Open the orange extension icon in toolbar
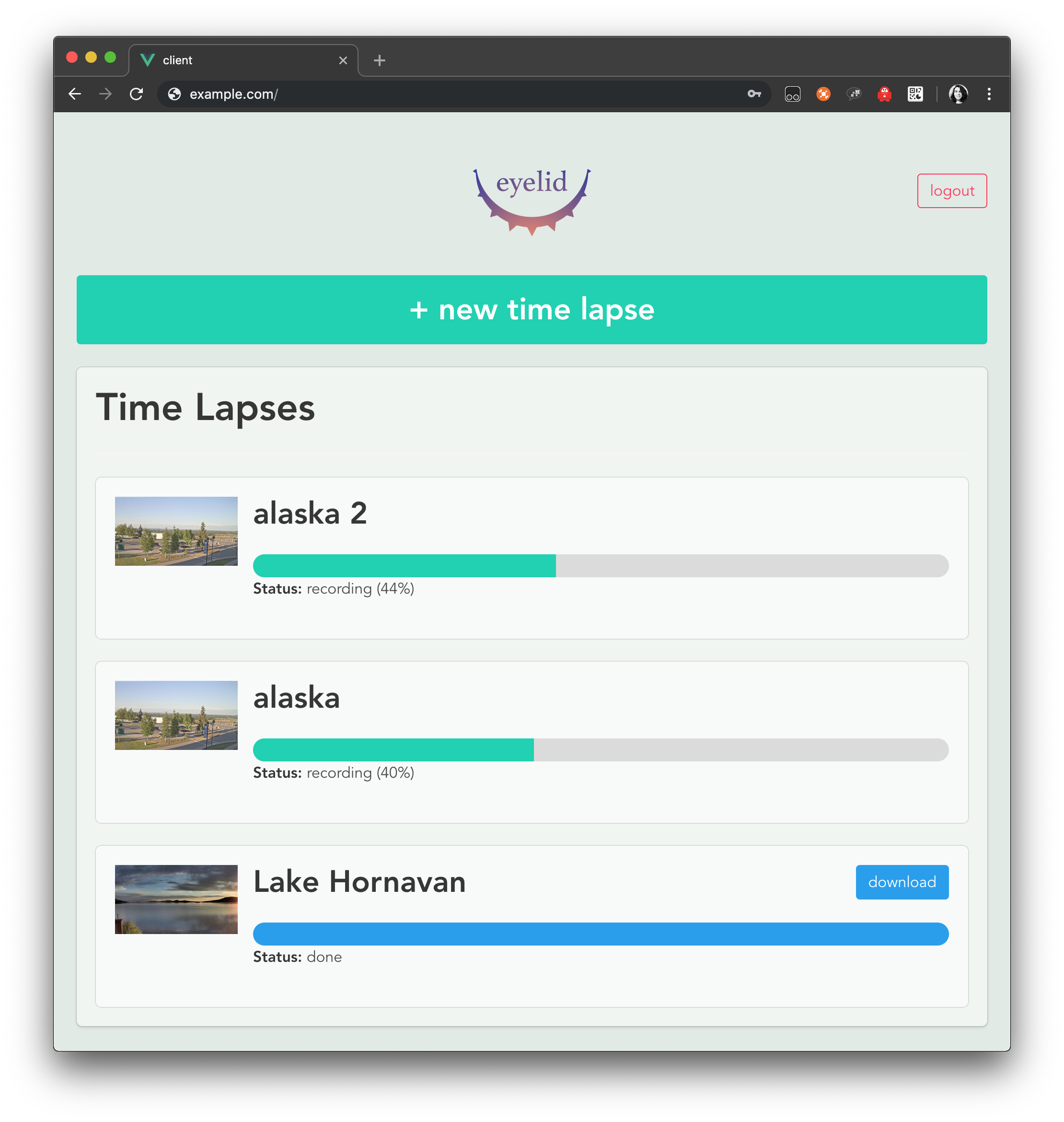The image size is (1064, 1122). click(x=823, y=94)
